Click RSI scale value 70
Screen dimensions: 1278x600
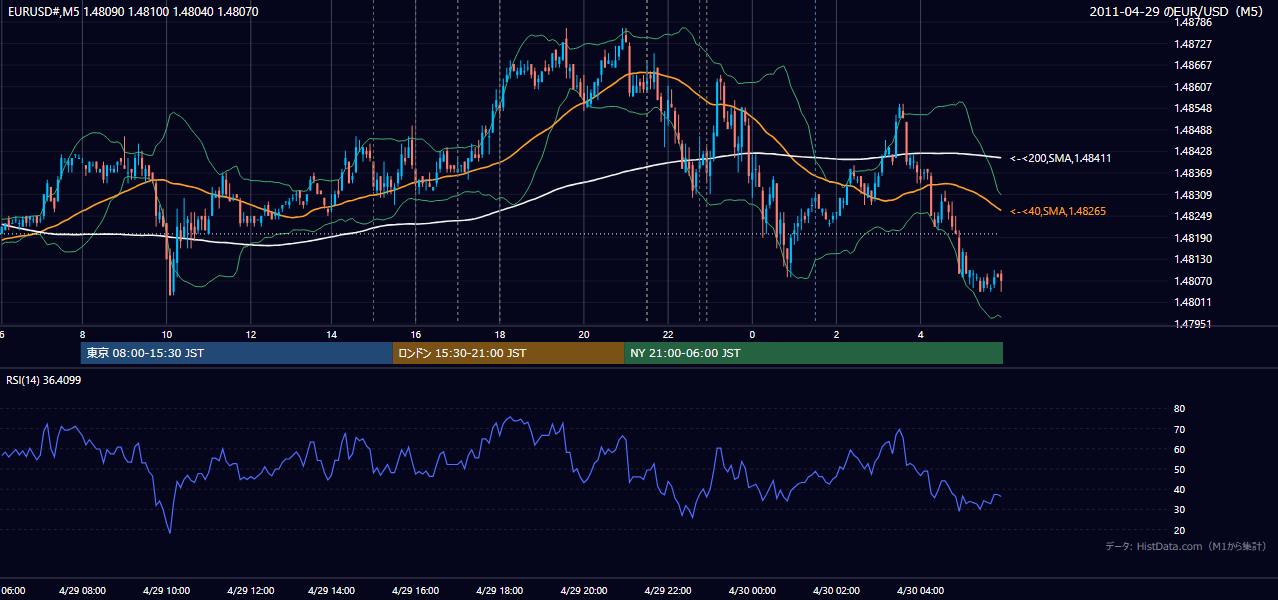click(1179, 429)
